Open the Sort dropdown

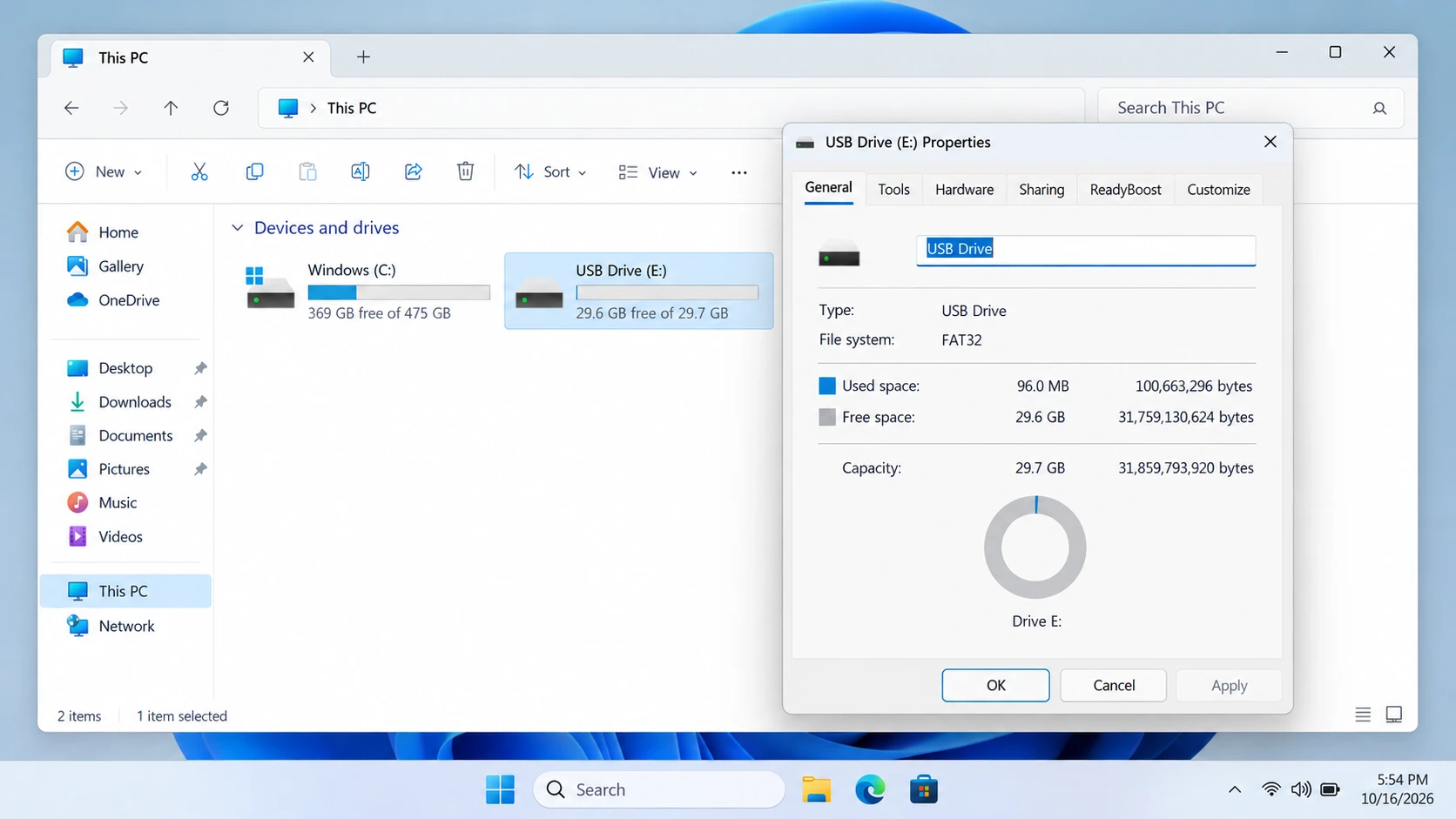(550, 171)
